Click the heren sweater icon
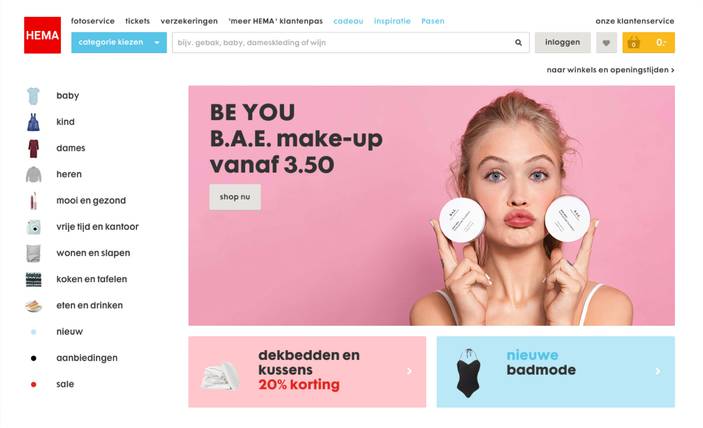 coord(34,175)
